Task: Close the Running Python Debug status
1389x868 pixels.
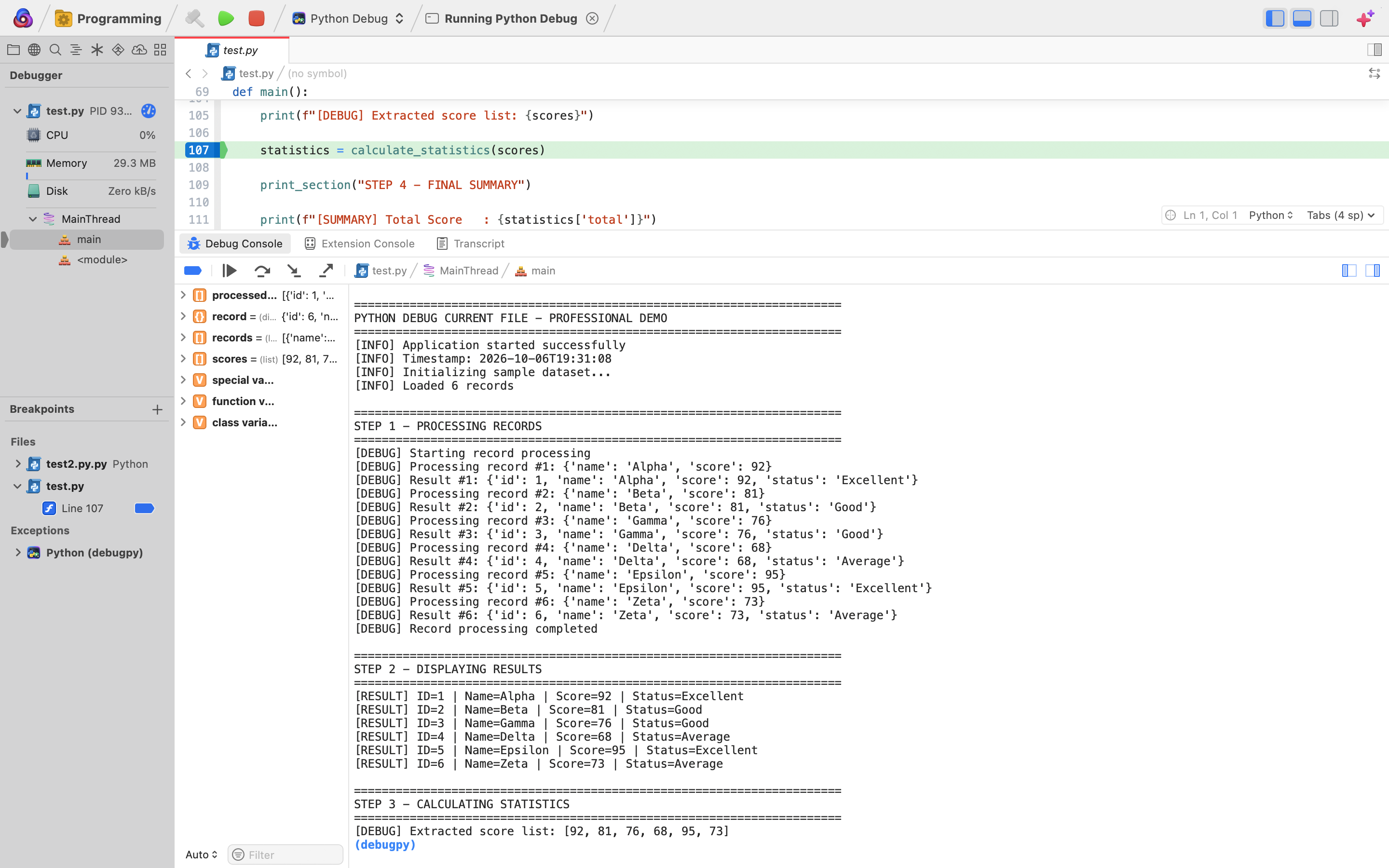Action: coord(592,18)
